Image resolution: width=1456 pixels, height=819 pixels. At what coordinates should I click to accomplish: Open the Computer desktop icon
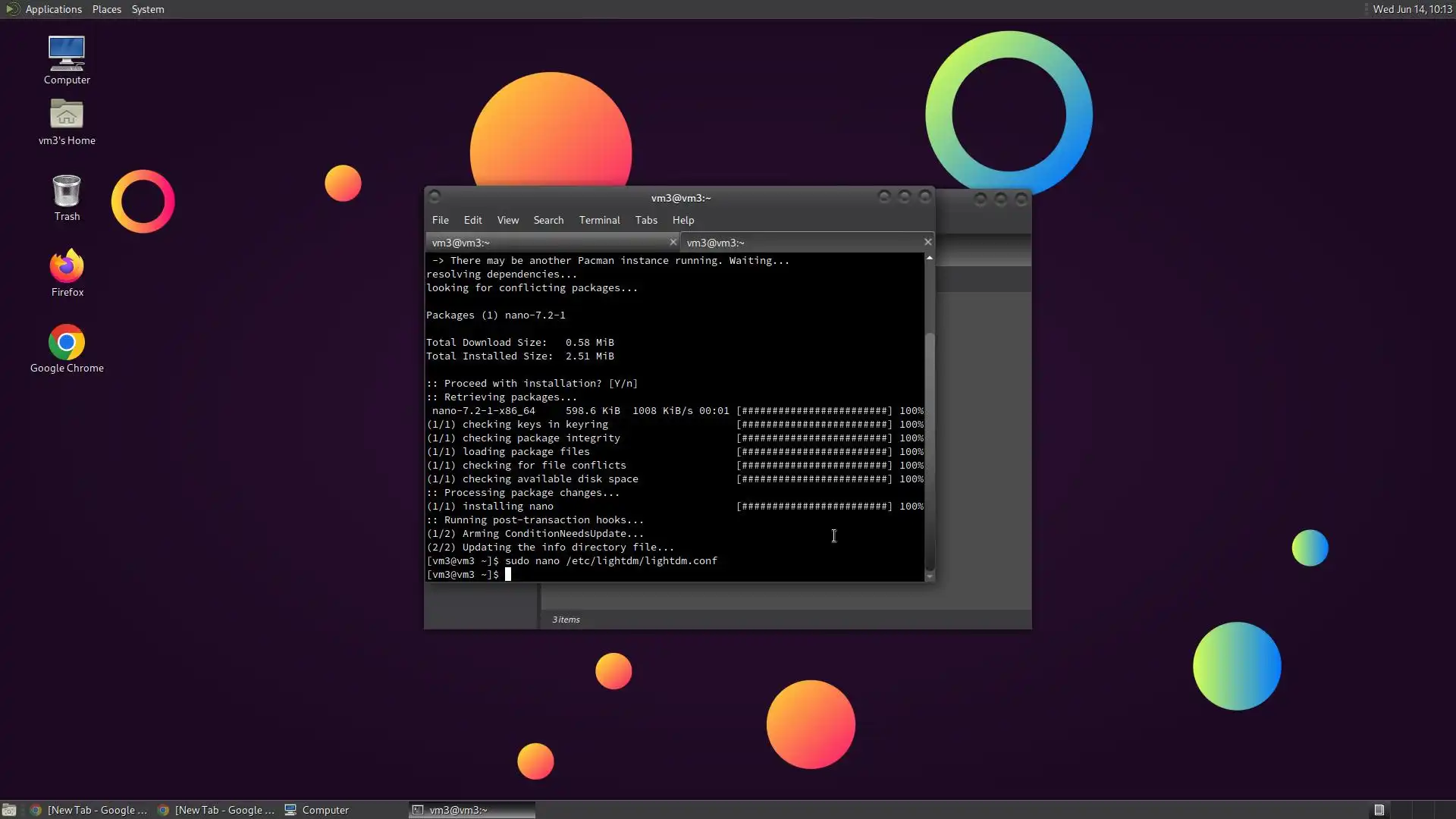[67, 55]
